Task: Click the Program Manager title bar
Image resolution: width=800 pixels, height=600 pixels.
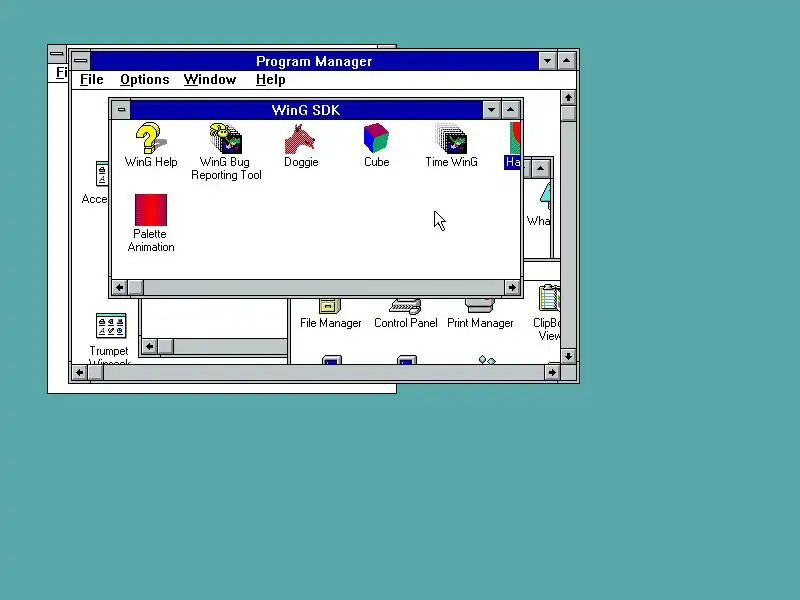Action: pos(314,61)
